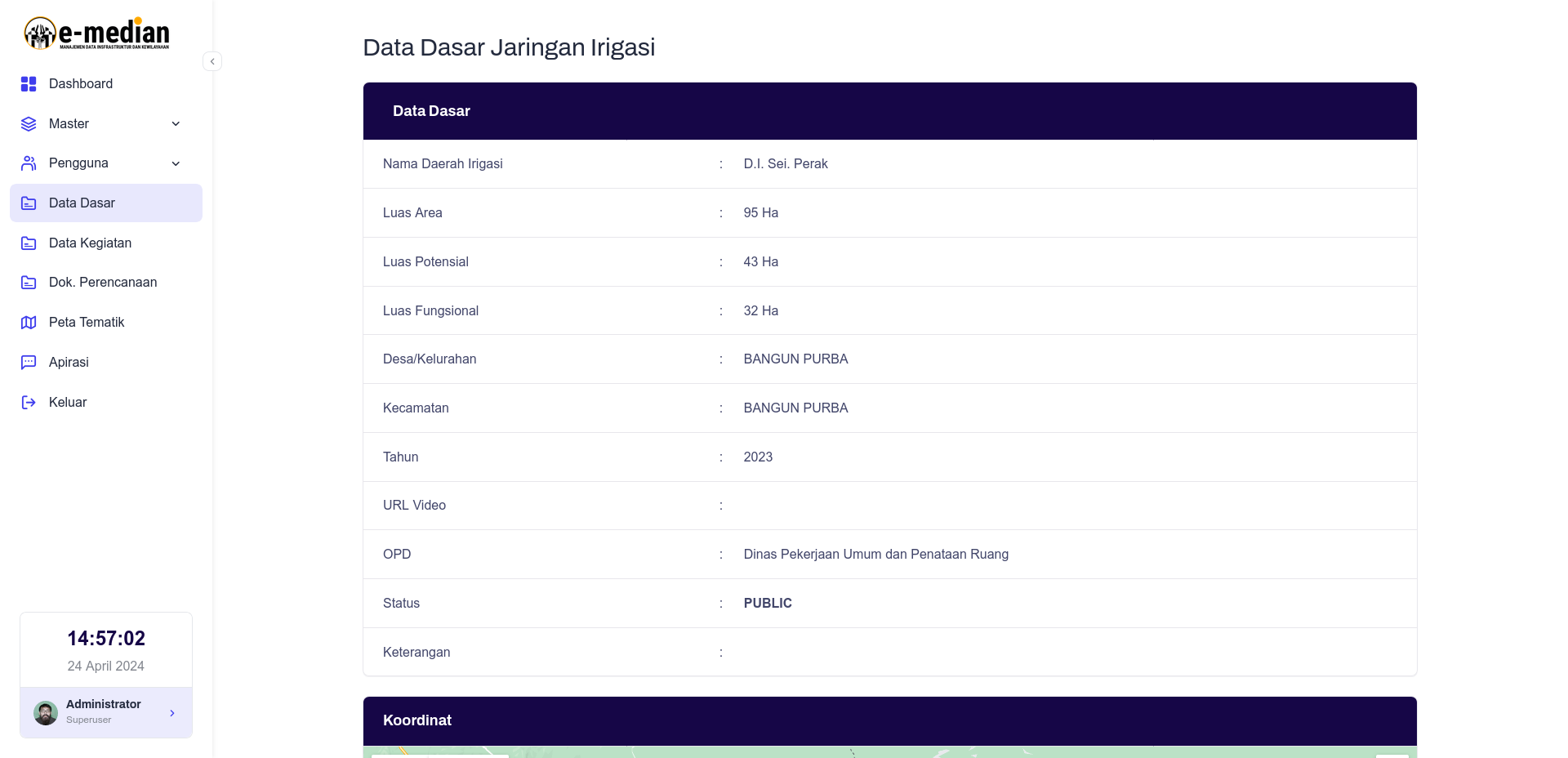Open the Peta Tematik menu item
1568x758 pixels.
(x=106, y=323)
